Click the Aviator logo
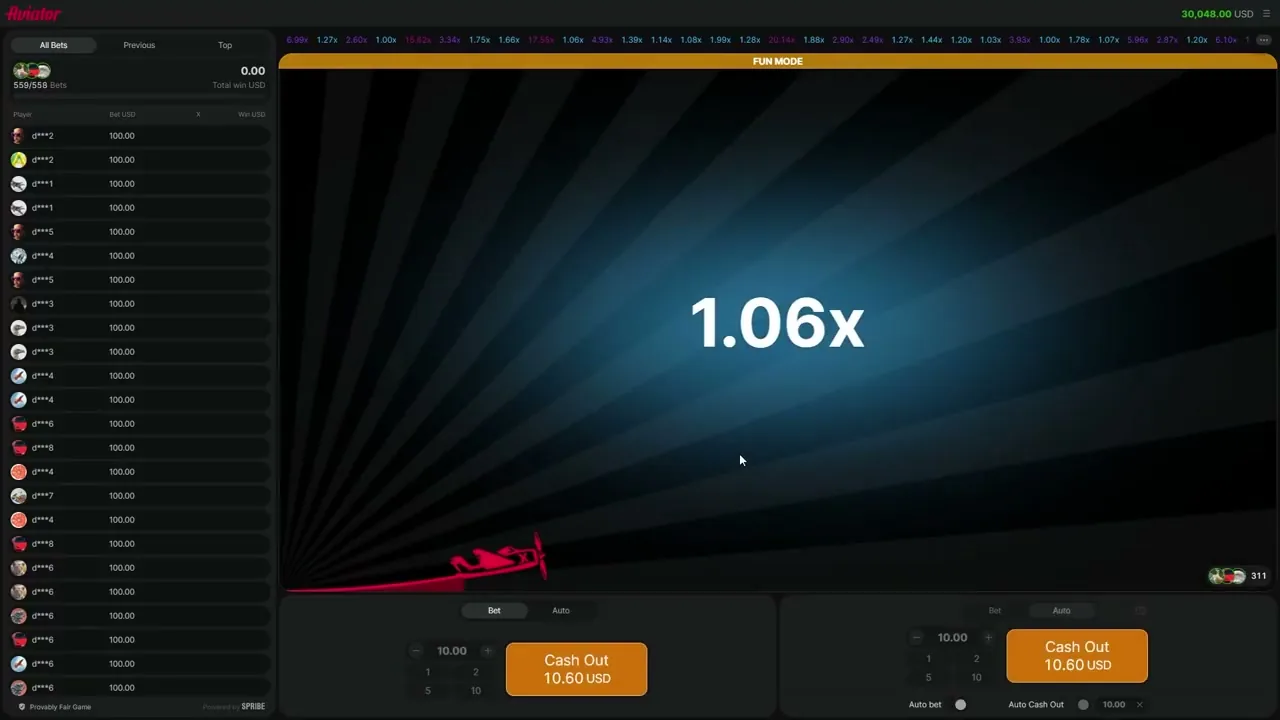 pyautogui.click(x=34, y=14)
